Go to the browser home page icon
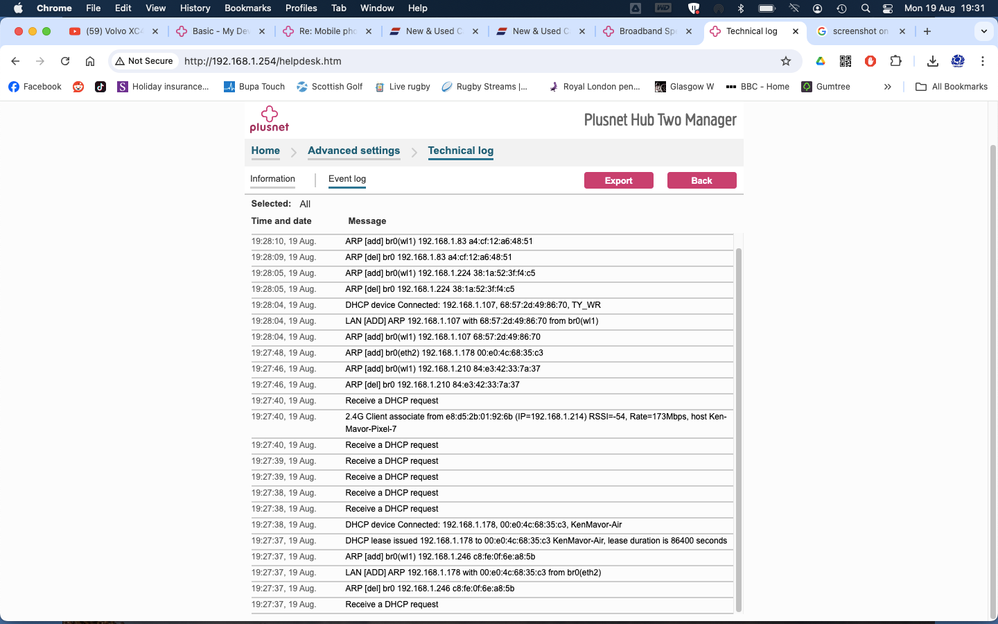Screen dimensions: 998x624 90,61
